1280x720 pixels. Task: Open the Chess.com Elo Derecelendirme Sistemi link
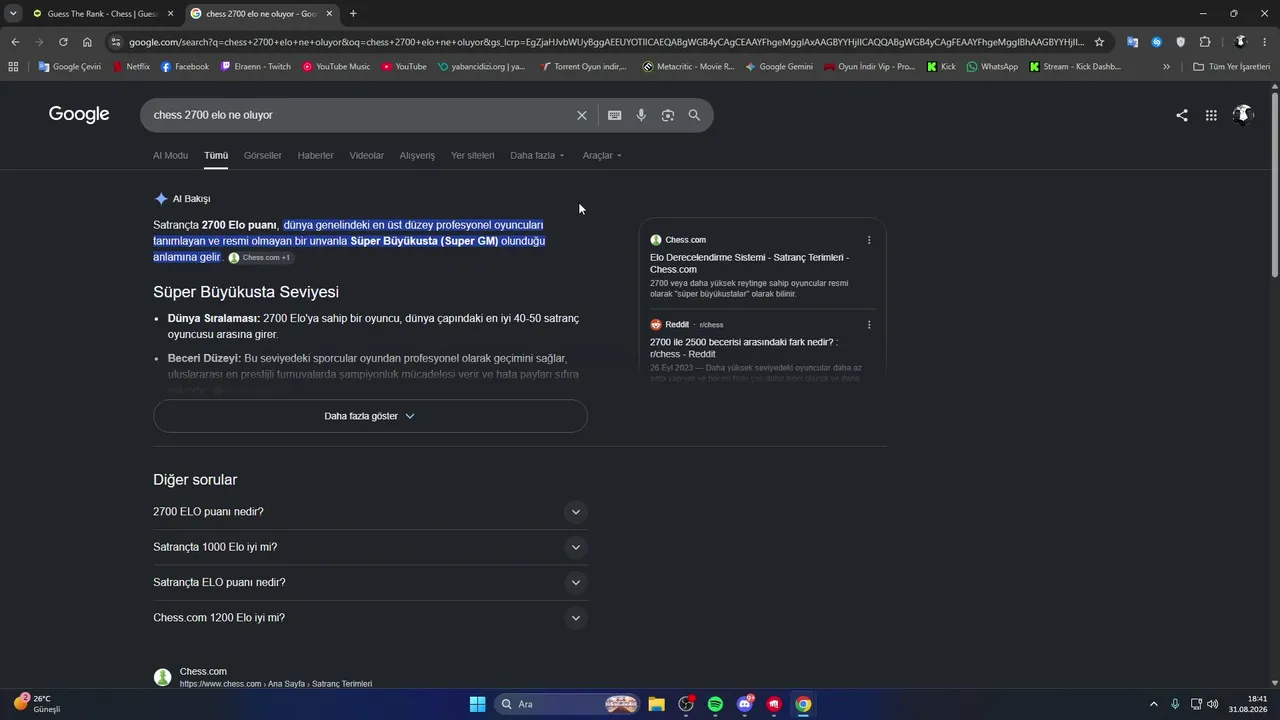(x=750, y=264)
